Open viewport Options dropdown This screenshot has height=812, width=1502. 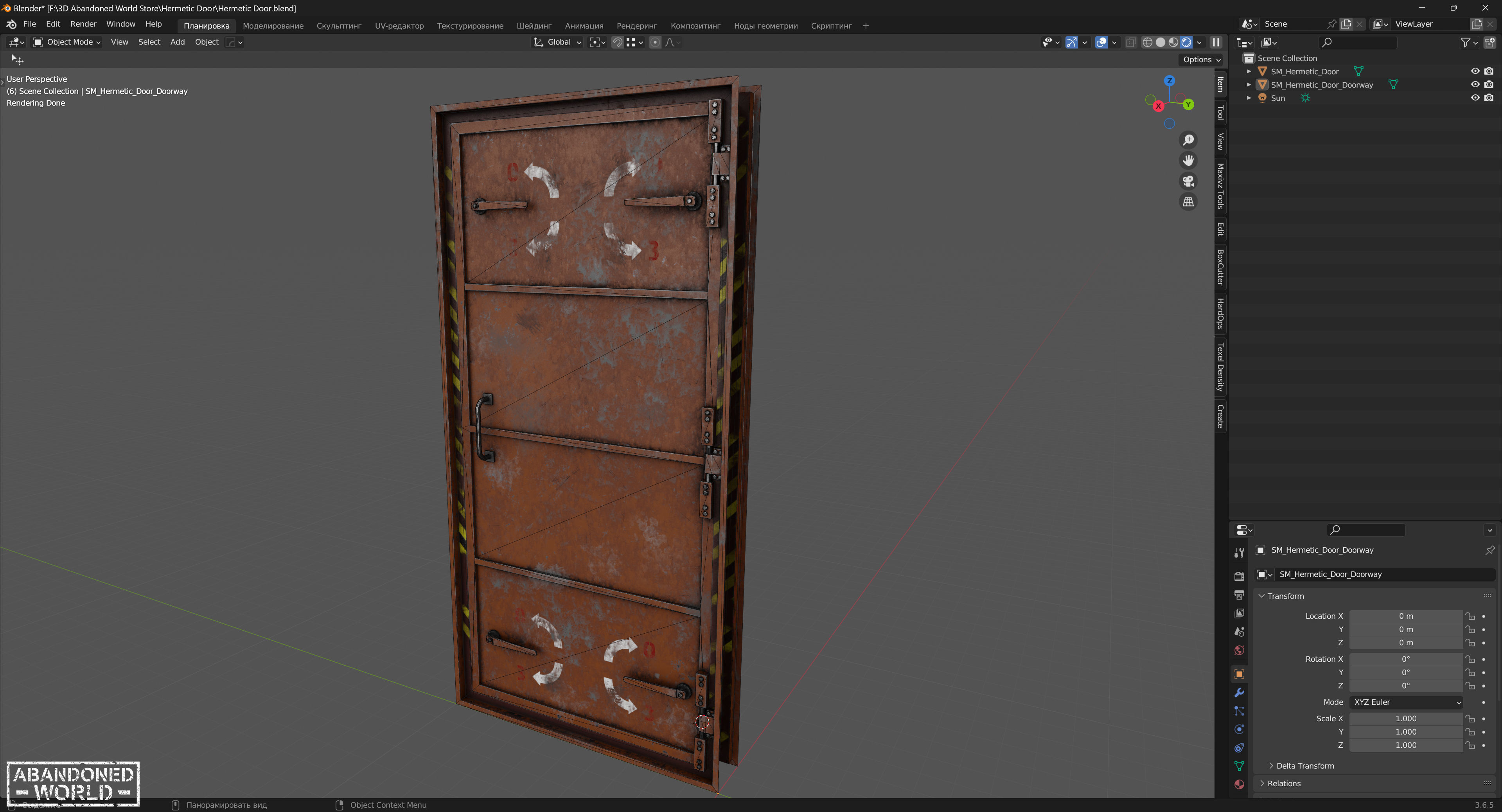point(1201,59)
